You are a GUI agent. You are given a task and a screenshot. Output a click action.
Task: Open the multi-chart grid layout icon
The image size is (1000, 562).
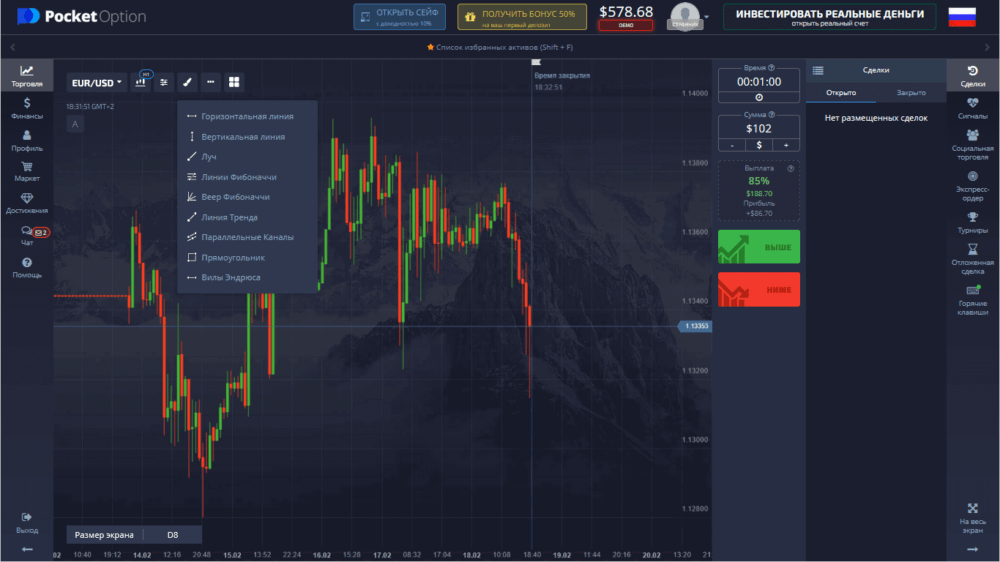[234, 82]
